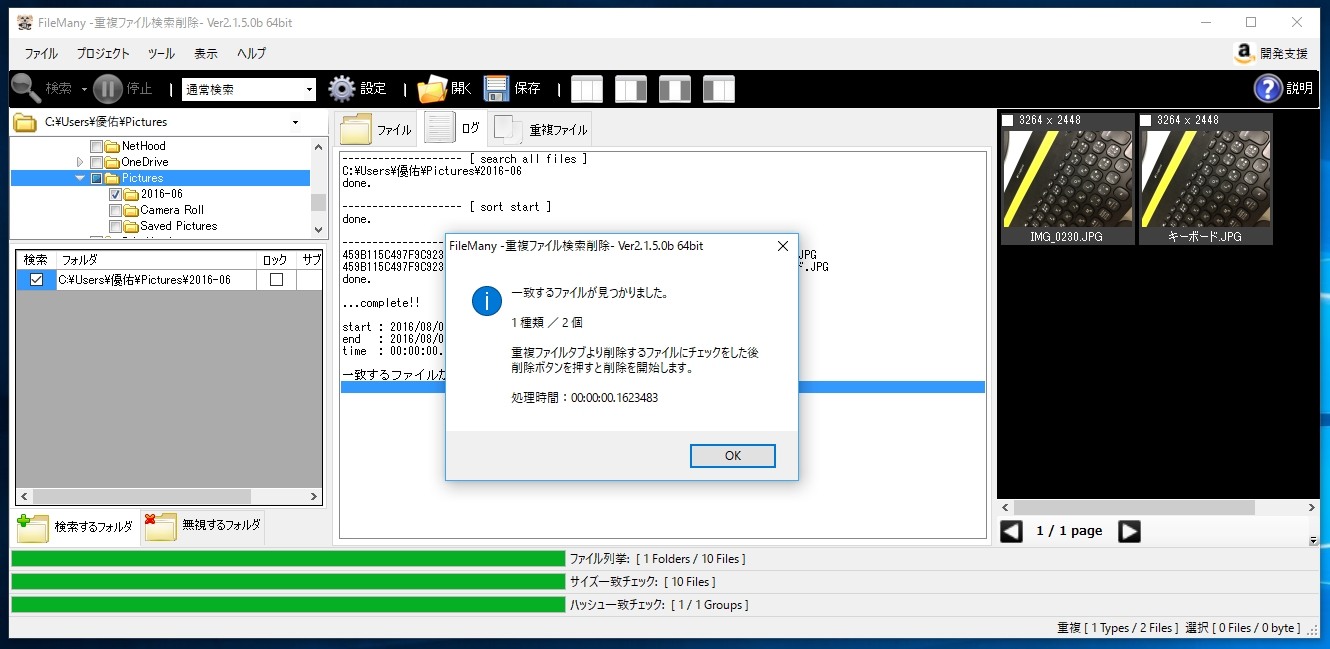Screen dimensions: 1330x649
Task: Check the IMG_0230.JPG thumbnail checkbox
Action: pyautogui.click(x=1008, y=120)
